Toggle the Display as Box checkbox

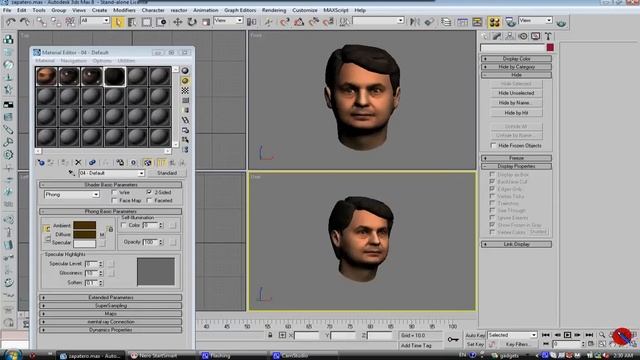492,174
